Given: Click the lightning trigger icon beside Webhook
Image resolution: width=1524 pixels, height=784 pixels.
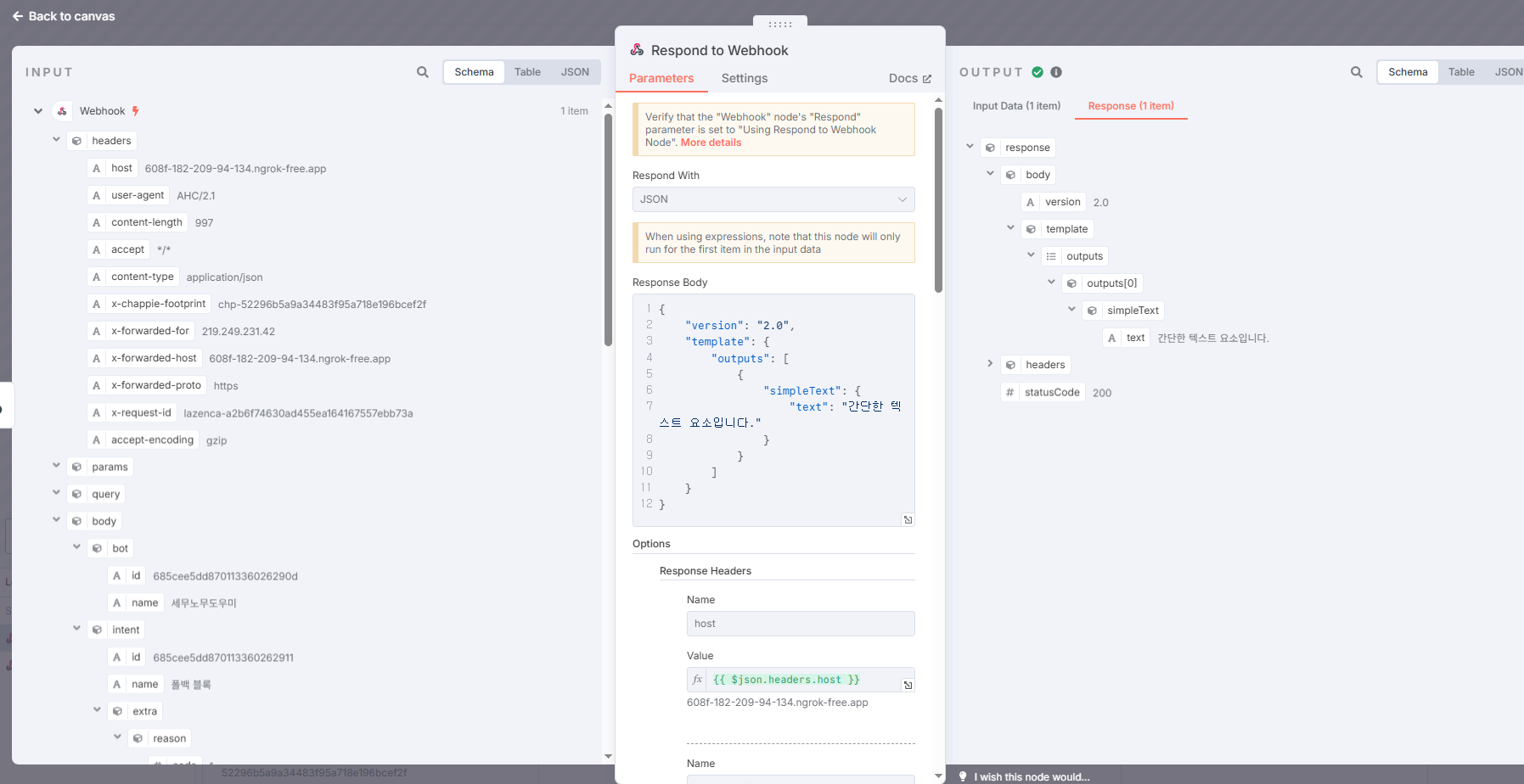Looking at the screenshot, I should click(135, 111).
